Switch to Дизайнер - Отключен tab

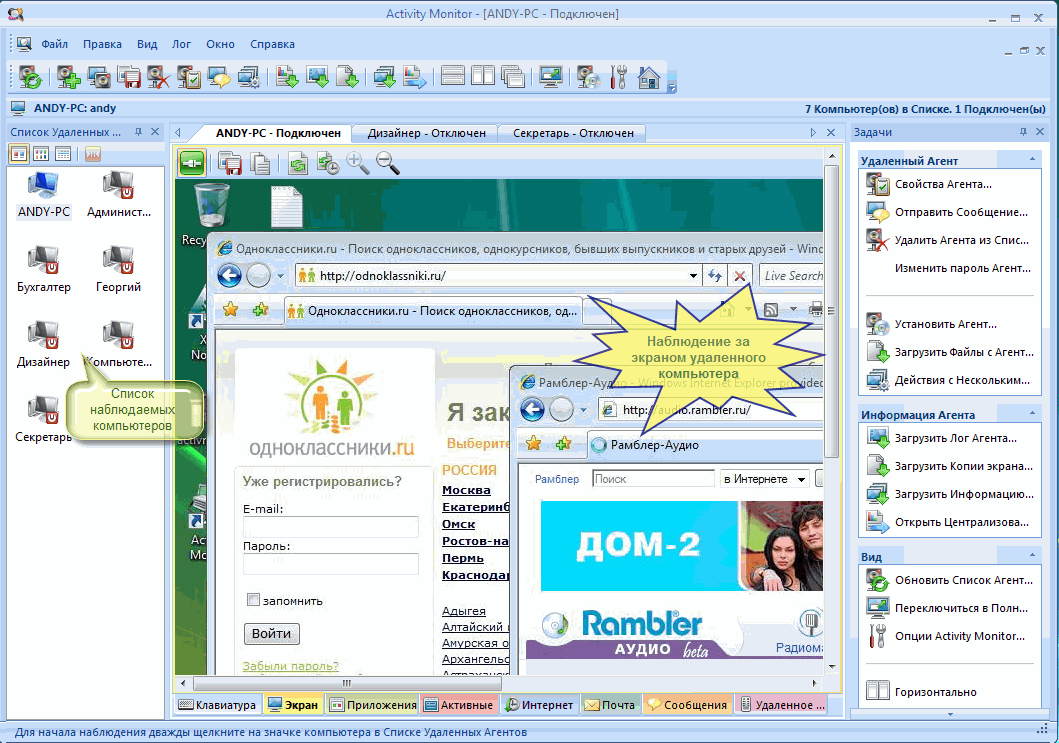[426, 133]
